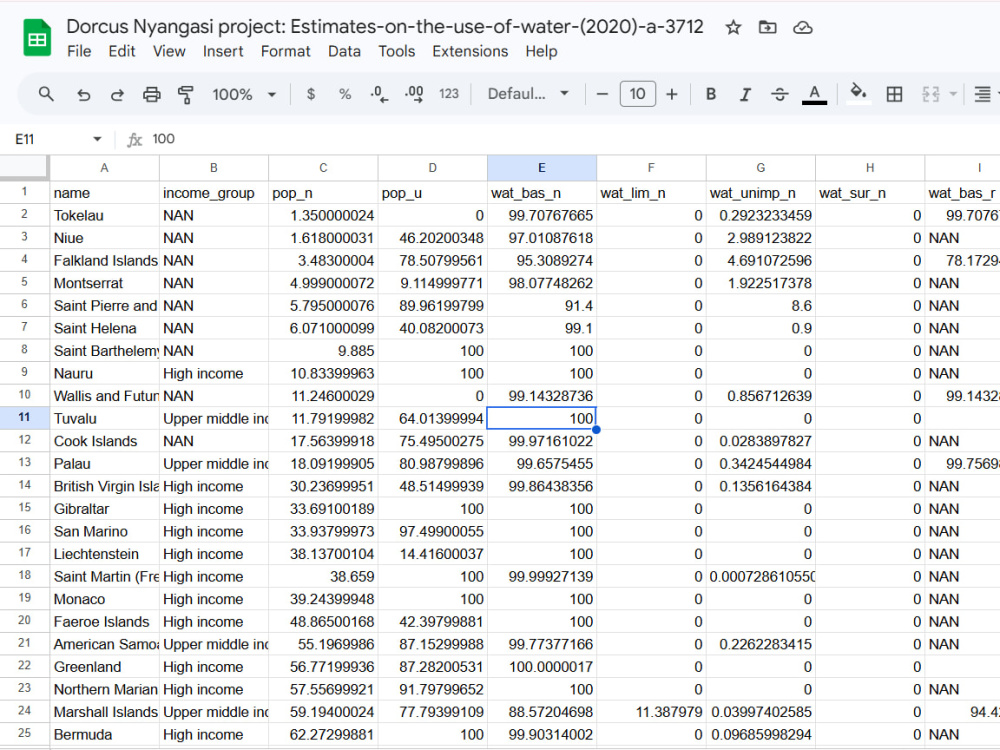Open the Edit menu
The width and height of the screenshot is (1000, 750).
coord(122,51)
